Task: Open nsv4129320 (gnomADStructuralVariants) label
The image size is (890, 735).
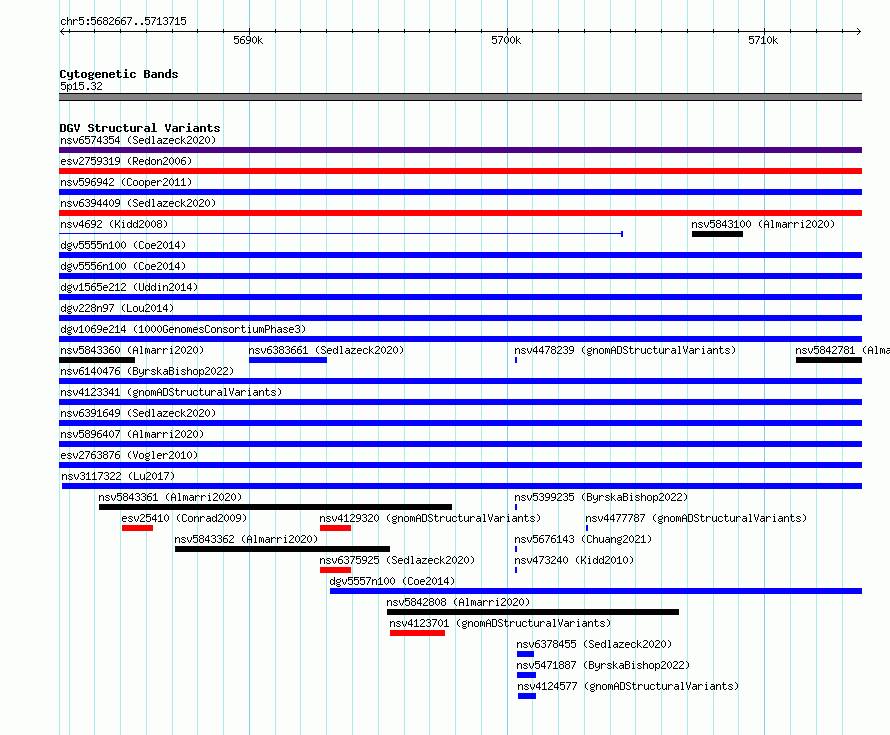Action: pyautogui.click(x=430, y=518)
